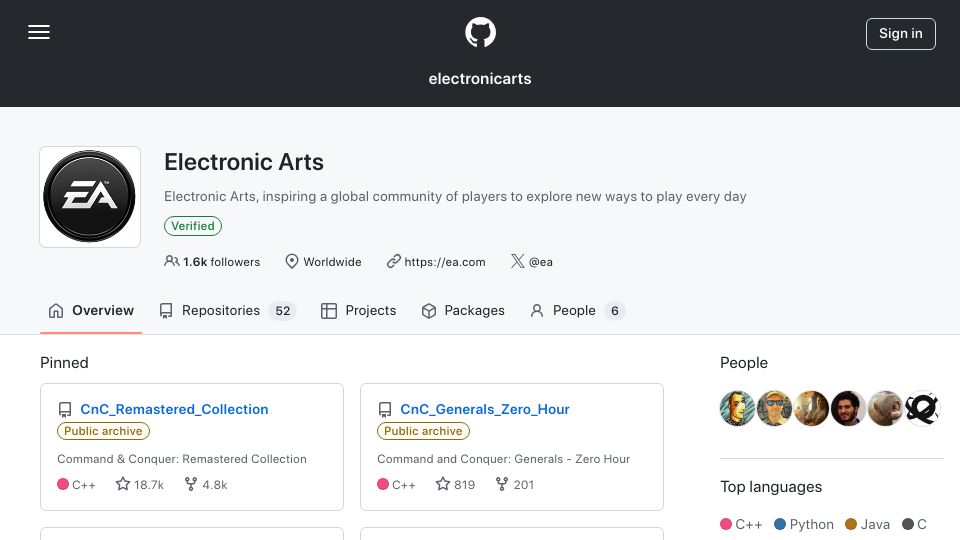The height and width of the screenshot is (540, 960).
Task: Select the Overview tab
Action: click(x=91, y=310)
